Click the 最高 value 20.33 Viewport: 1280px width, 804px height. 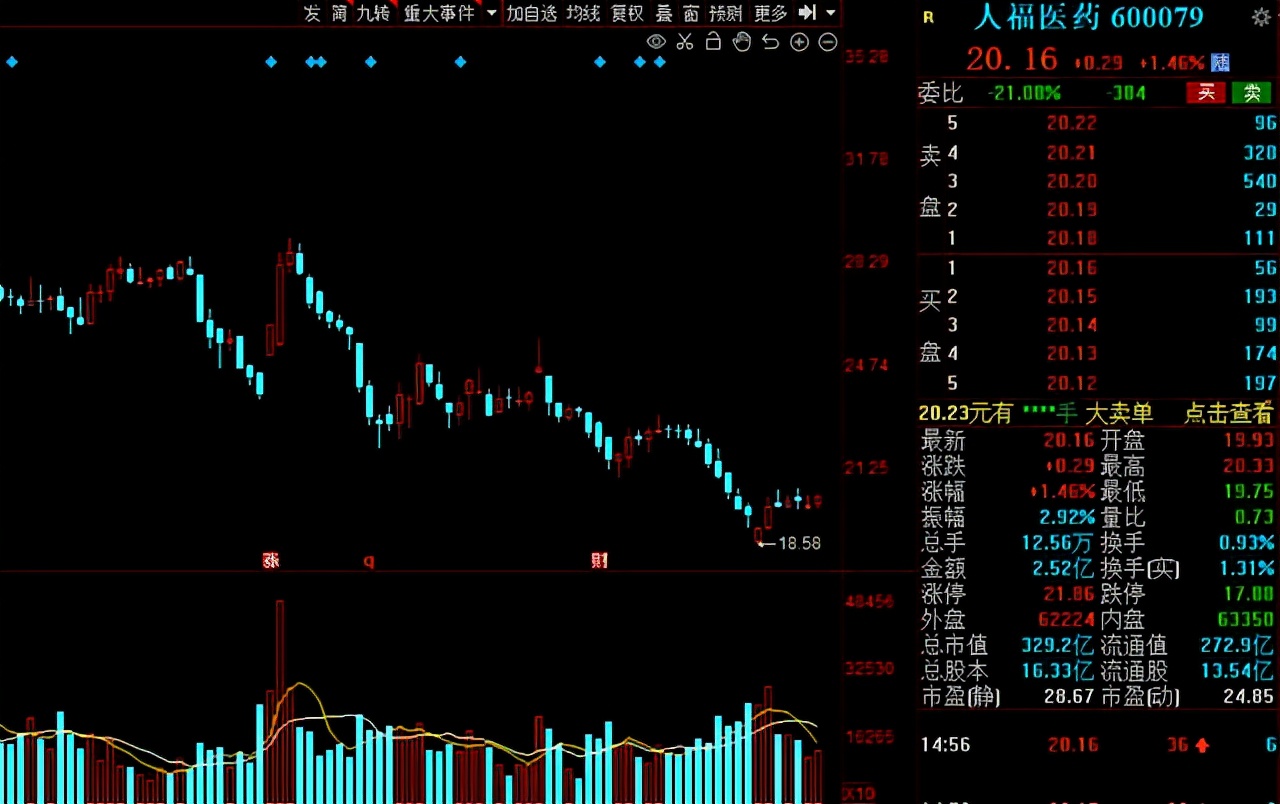coord(1249,466)
